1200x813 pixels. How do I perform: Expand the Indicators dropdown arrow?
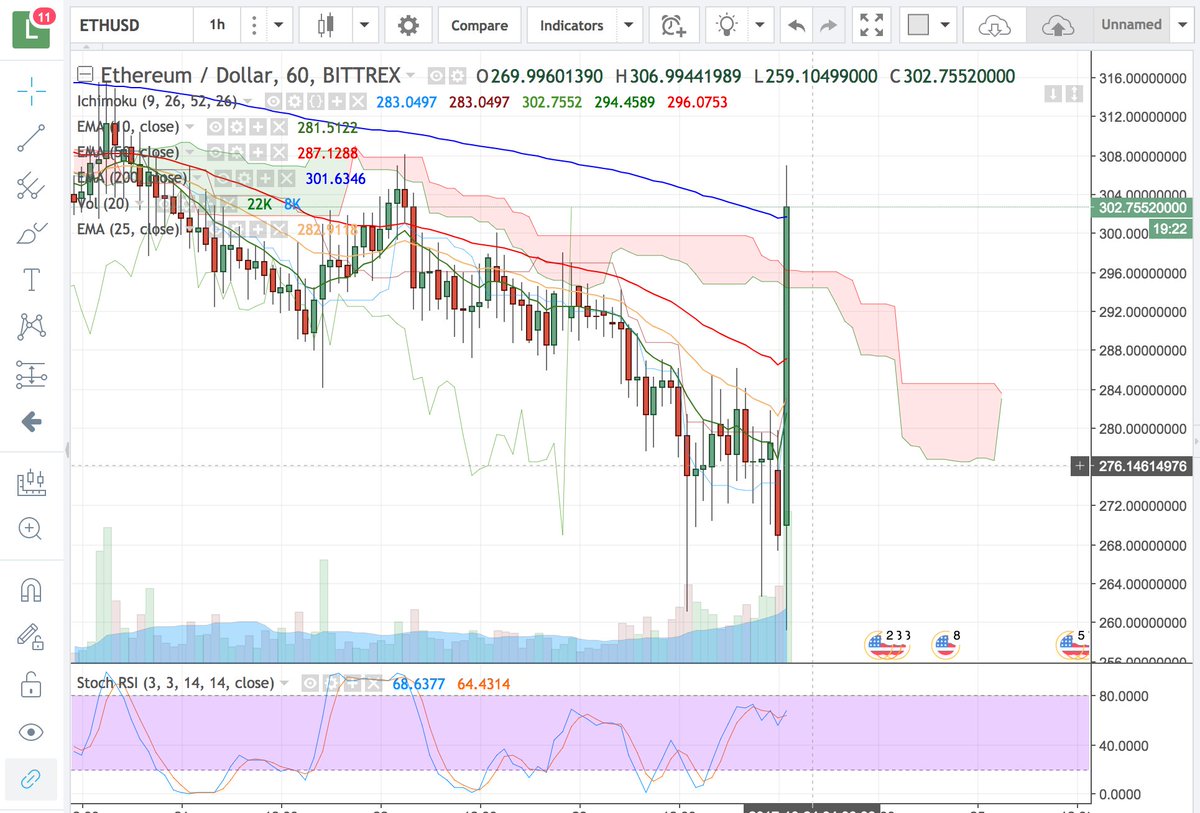[x=629, y=25]
